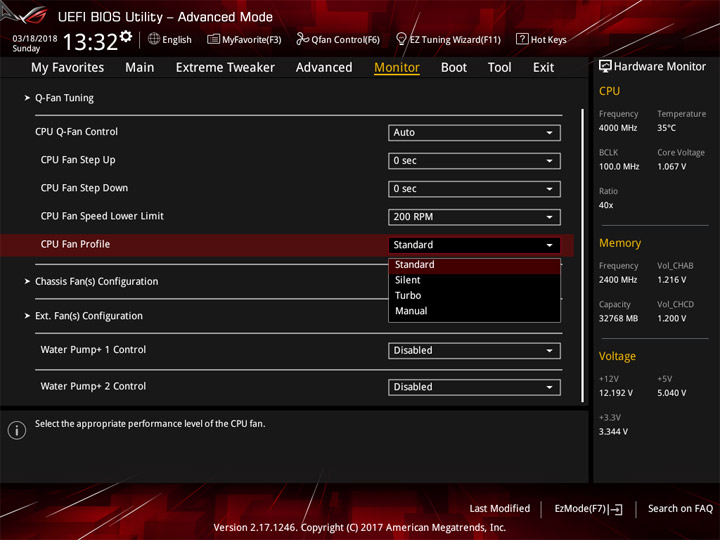720x540 pixels.
Task: Click the EzMode exit arrow icon
Action: (x=616, y=509)
